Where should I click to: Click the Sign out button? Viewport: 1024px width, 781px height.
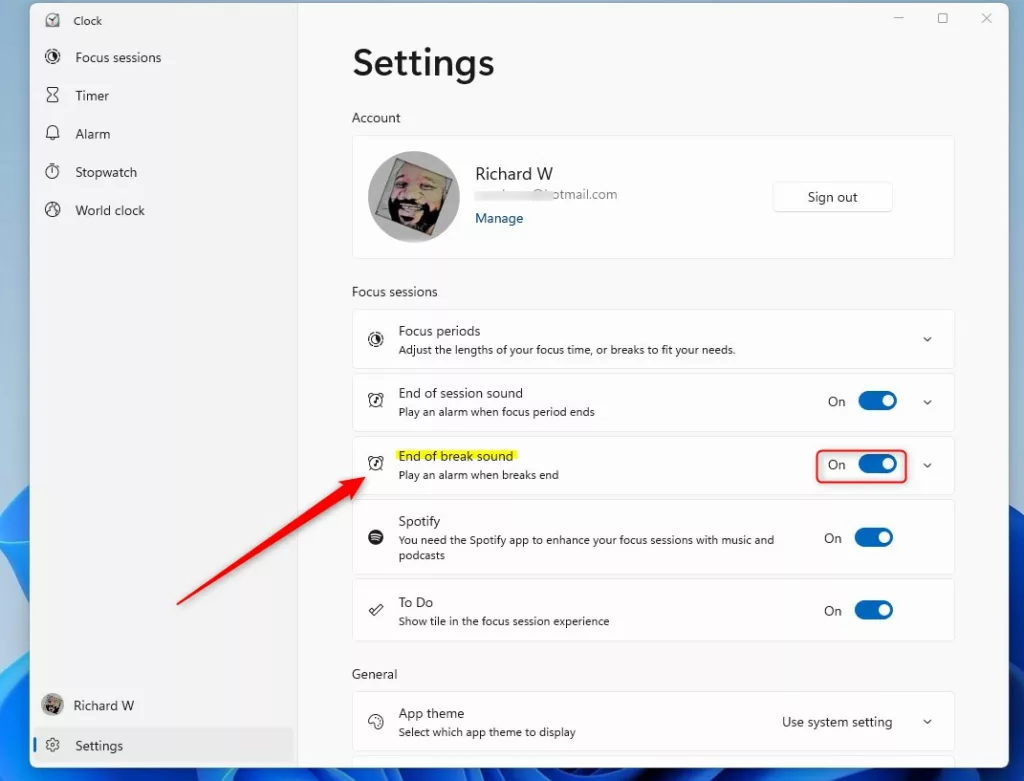(x=832, y=197)
